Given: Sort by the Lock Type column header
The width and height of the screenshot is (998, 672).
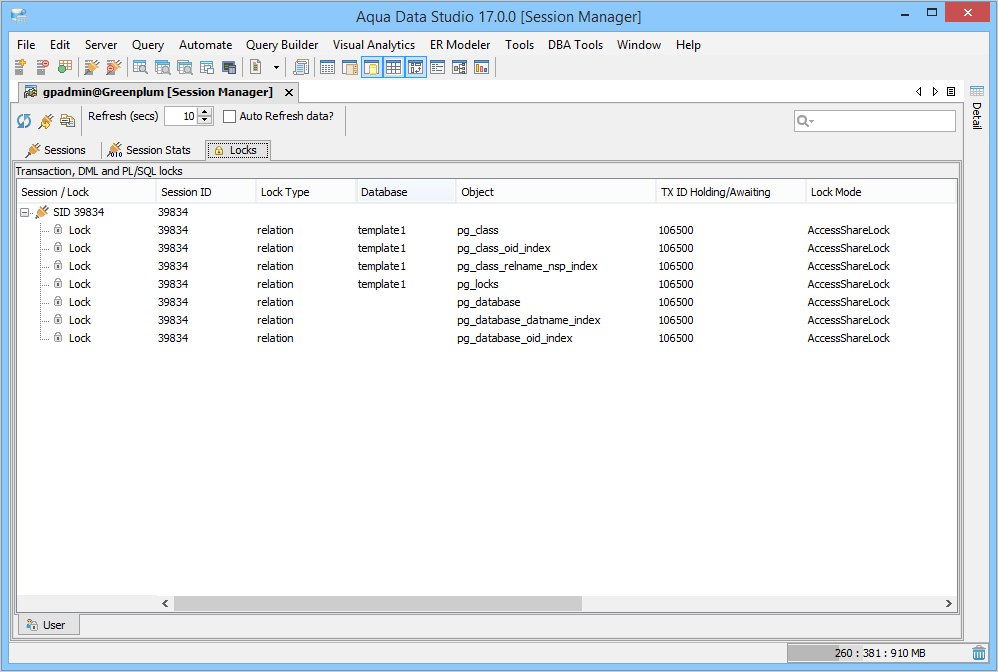Looking at the screenshot, I should [x=306, y=192].
